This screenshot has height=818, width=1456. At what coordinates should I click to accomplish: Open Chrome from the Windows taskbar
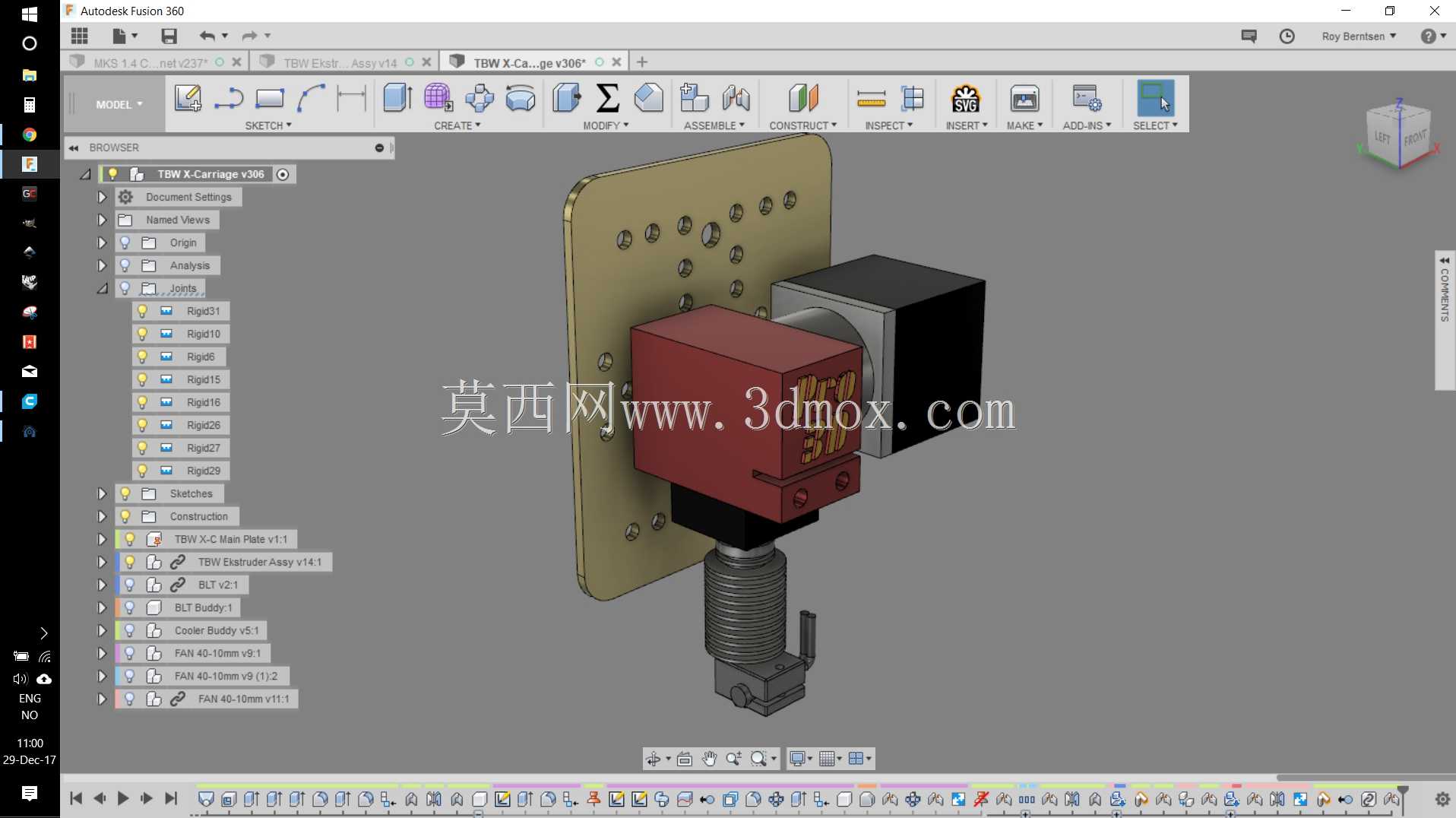(x=29, y=135)
